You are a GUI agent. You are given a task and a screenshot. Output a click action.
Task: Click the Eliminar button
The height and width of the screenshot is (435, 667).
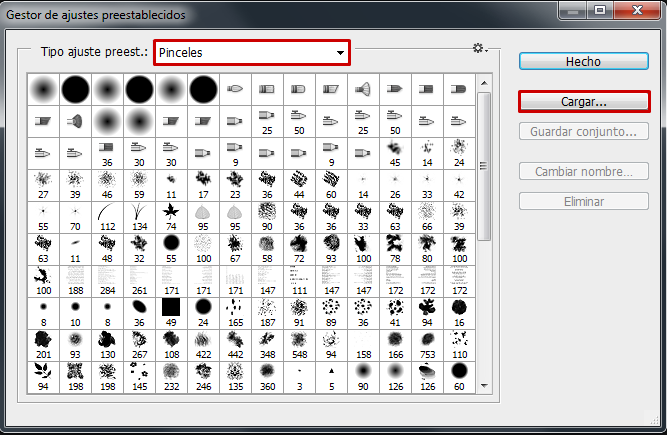[583, 201]
